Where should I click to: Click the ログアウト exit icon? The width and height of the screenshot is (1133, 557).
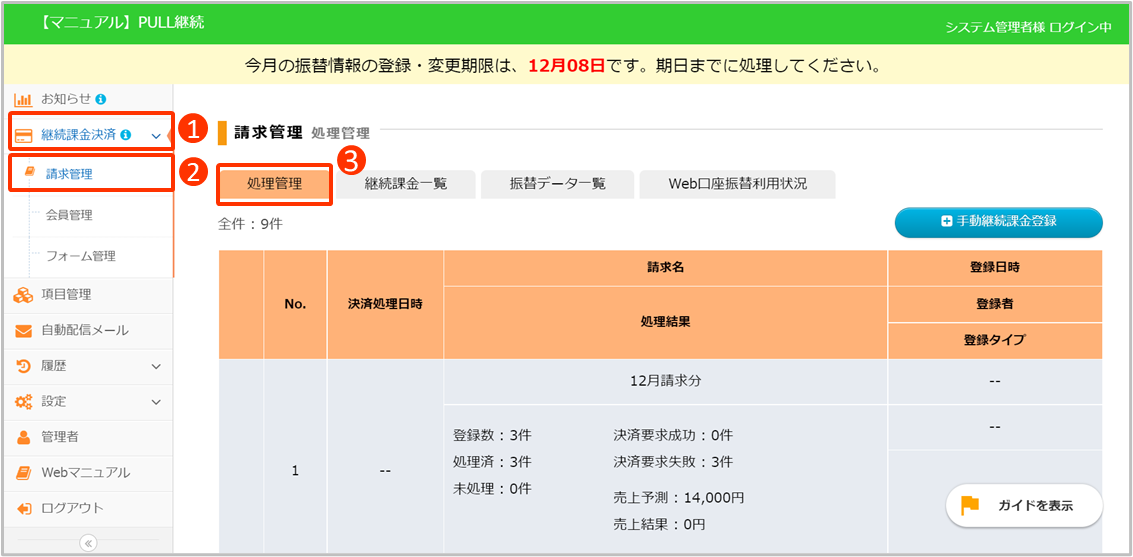tap(23, 508)
